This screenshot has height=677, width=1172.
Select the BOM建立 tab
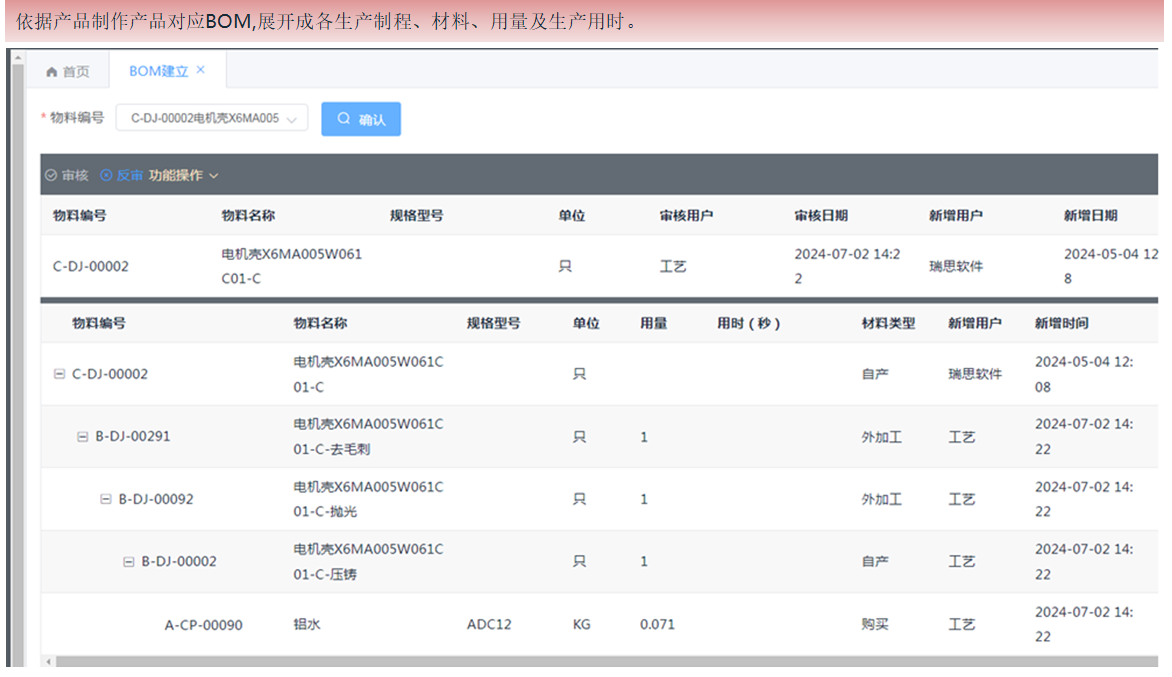click(158, 71)
